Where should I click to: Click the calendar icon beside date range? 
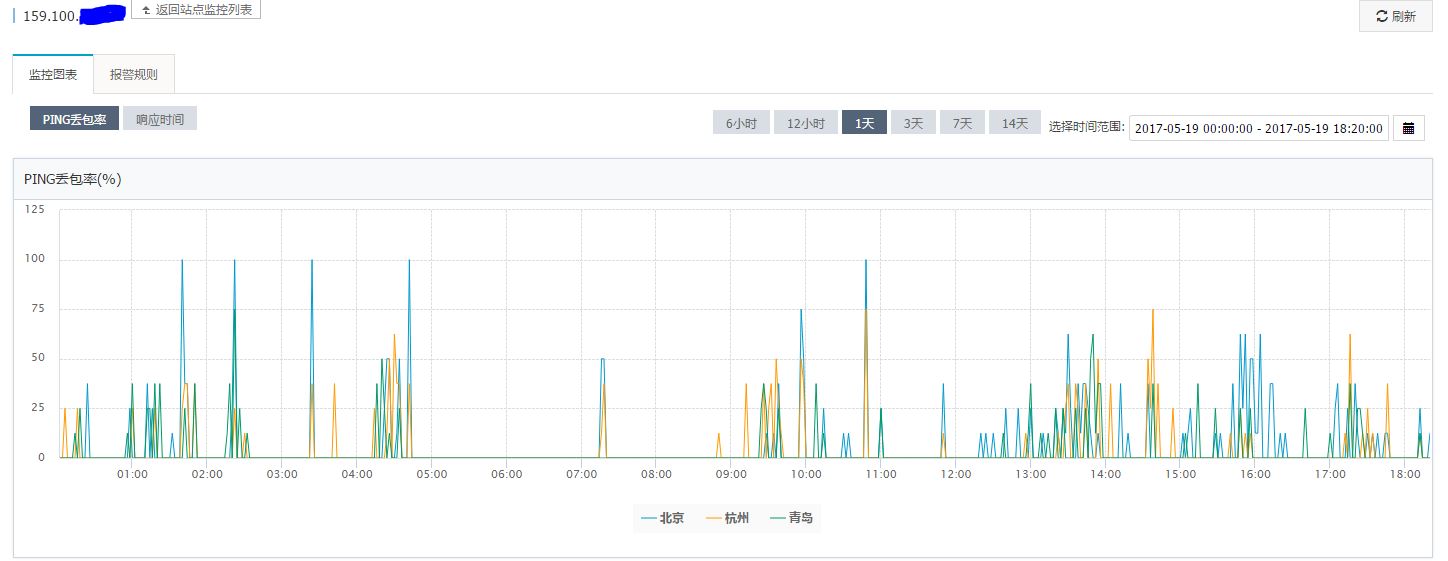pyautogui.click(x=1409, y=127)
